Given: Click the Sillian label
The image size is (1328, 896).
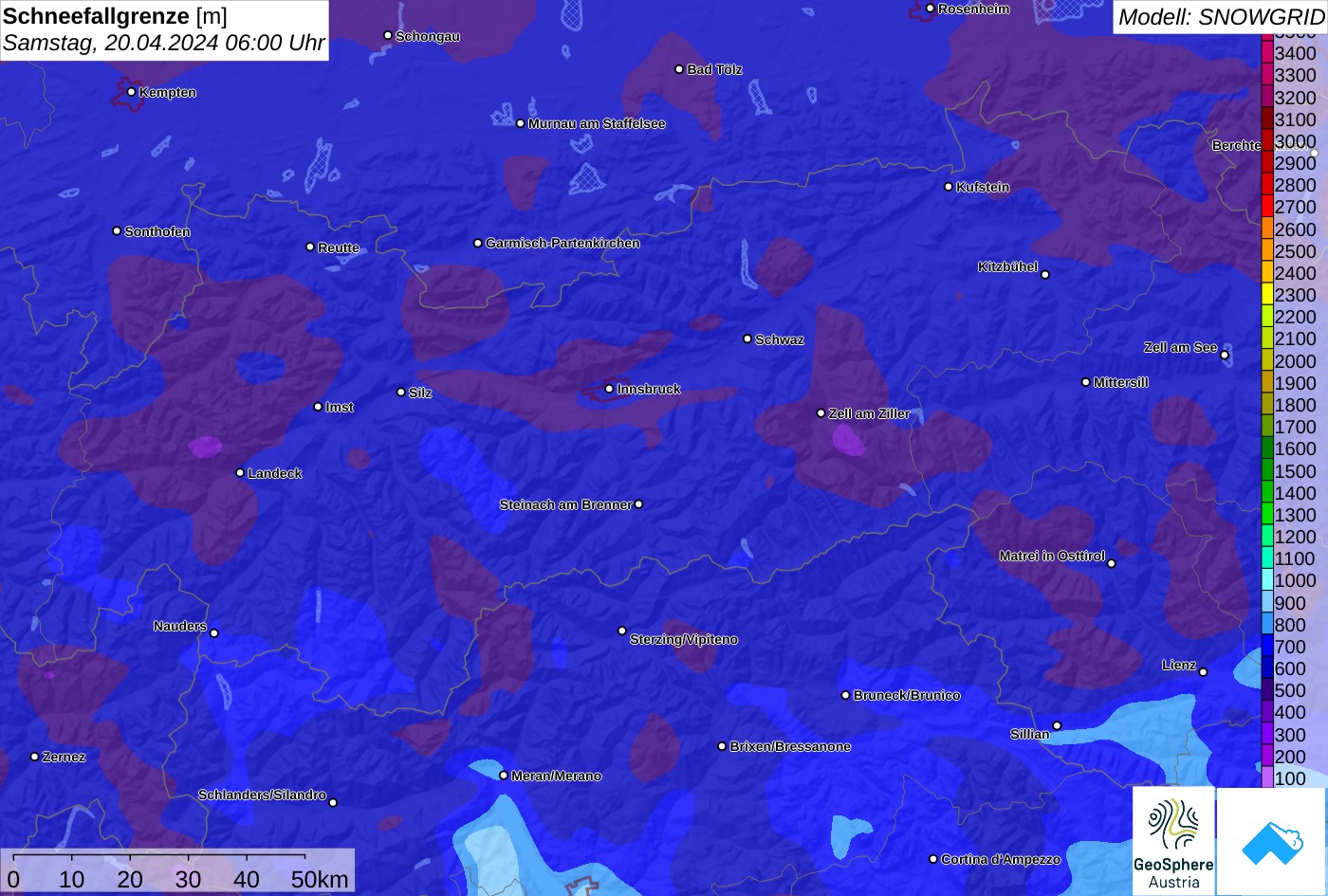Looking at the screenshot, I should tap(1030, 734).
